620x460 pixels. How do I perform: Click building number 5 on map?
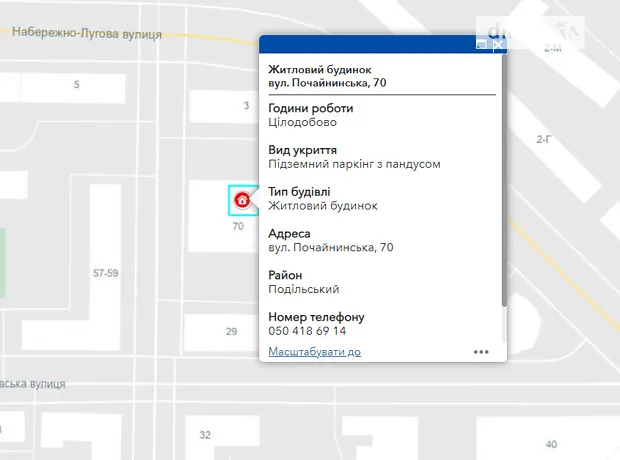coord(77,84)
